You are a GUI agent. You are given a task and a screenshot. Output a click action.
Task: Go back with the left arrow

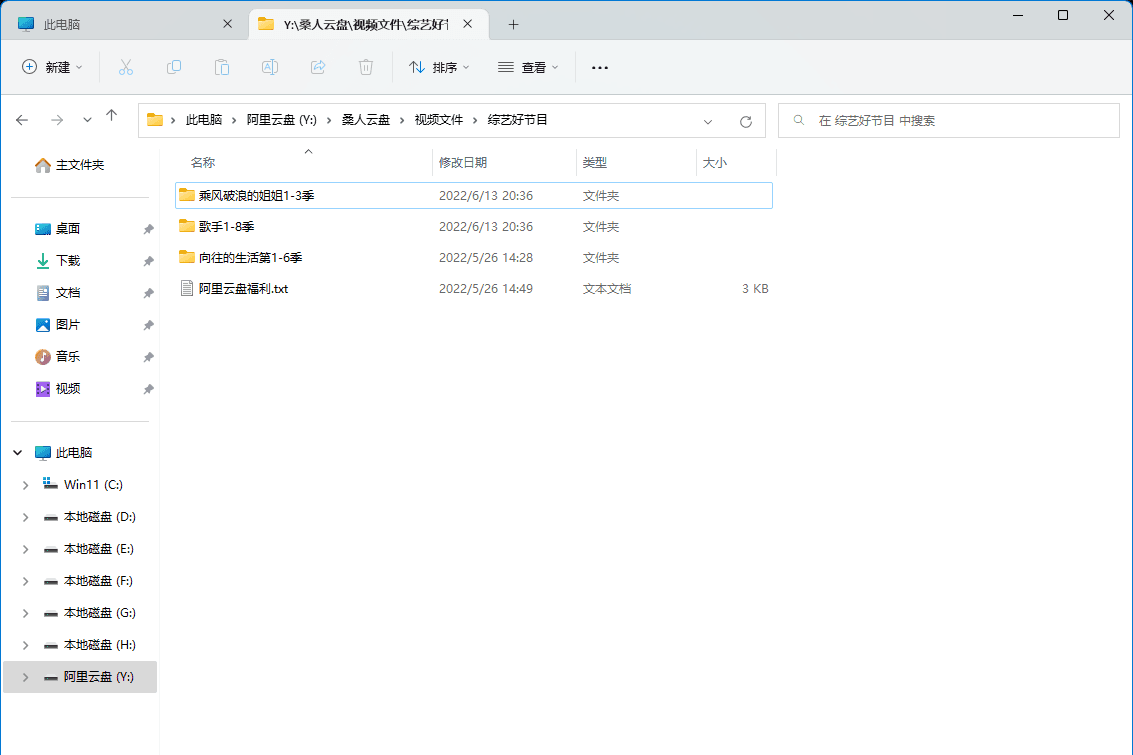pos(22,120)
